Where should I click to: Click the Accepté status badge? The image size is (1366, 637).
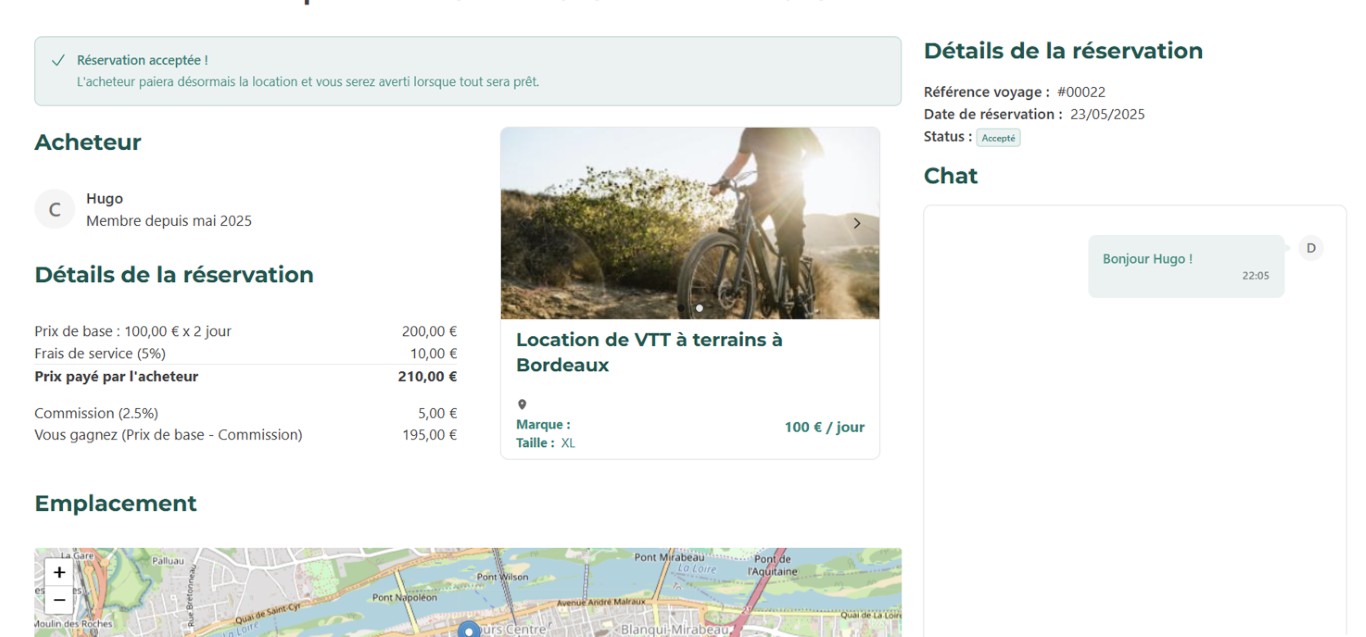pyautogui.click(x=998, y=138)
